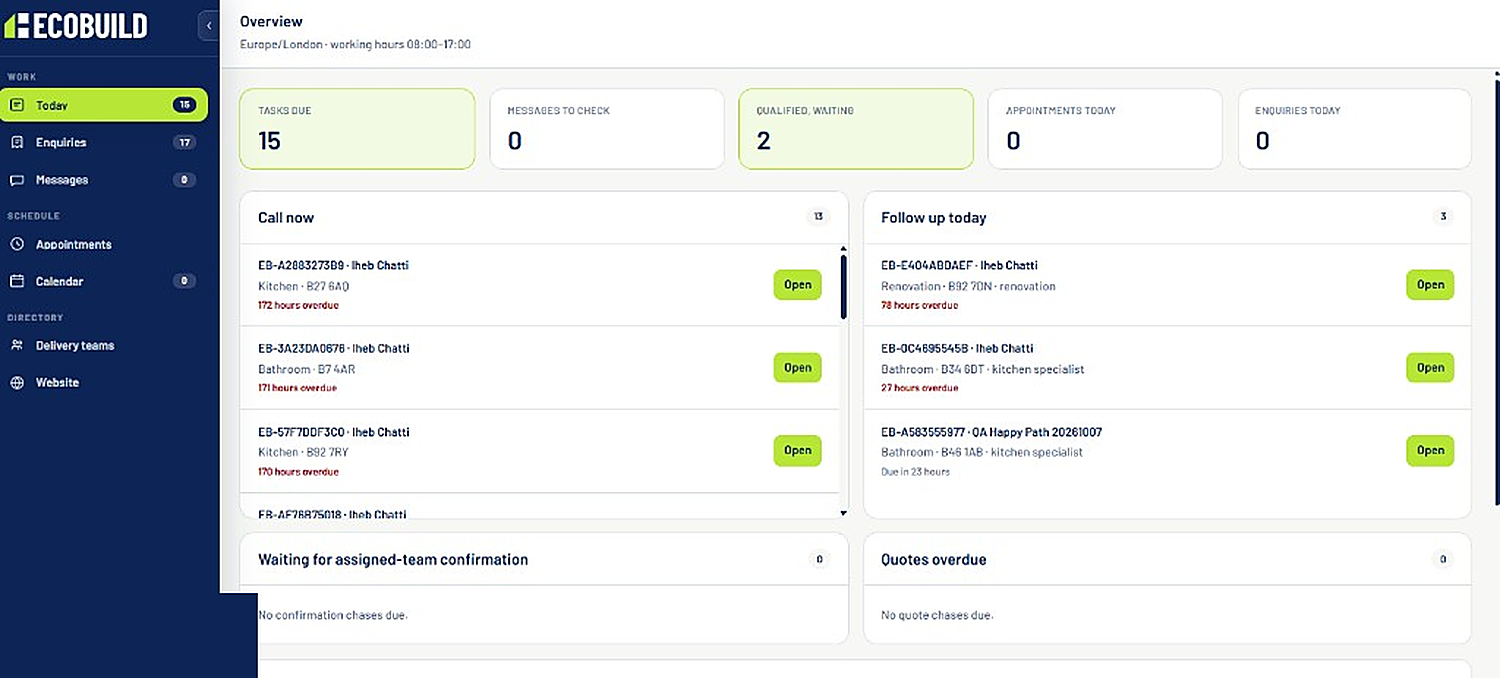
Task: Open enquiry EB-57F7DDF3C0 Kitchen B92 7RY
Action: pyautogui.click(x=797, y=450)
